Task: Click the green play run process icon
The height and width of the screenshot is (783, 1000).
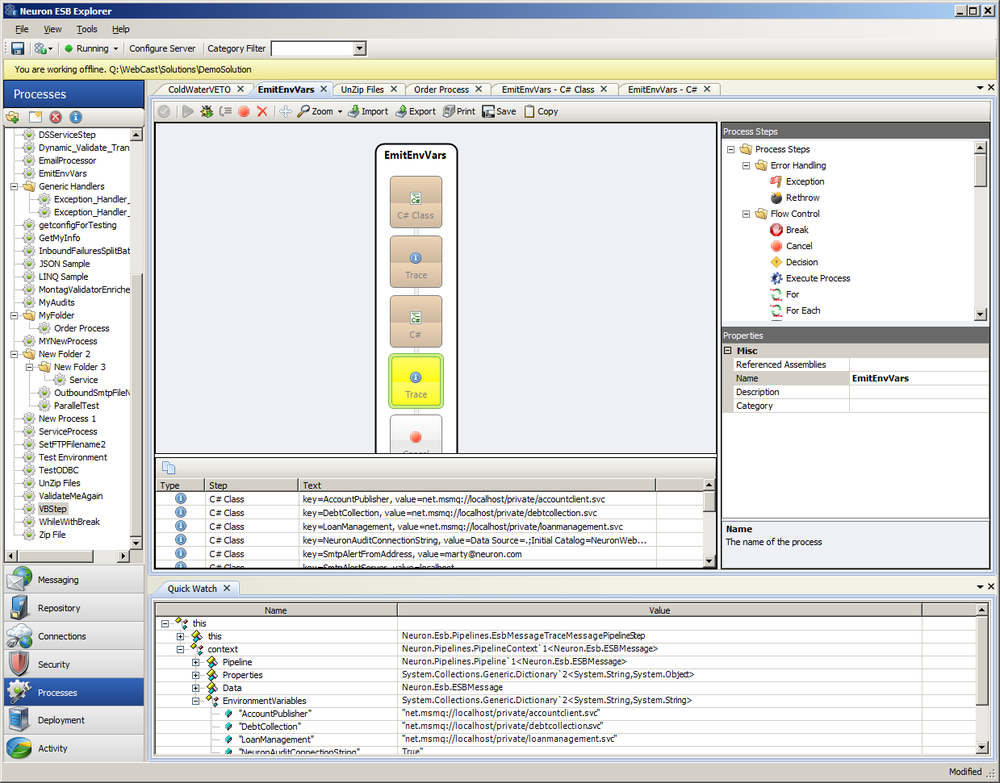Action: [188, 112]
